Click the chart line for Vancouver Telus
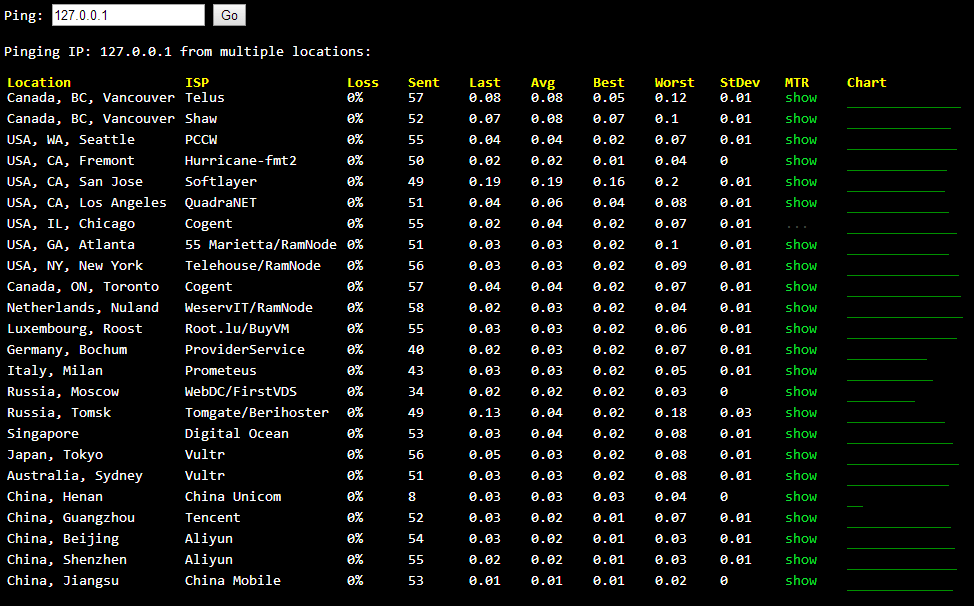The width and height of the screenshot is (974, 606). point(904,107)
